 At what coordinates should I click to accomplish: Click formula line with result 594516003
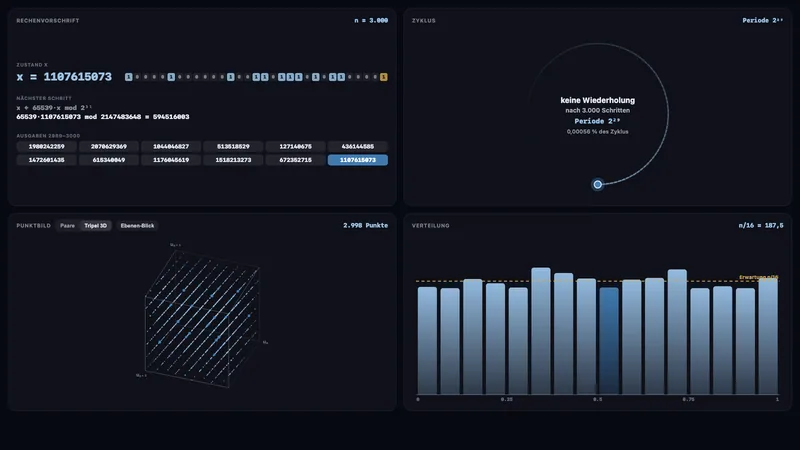tap(103, 117)
